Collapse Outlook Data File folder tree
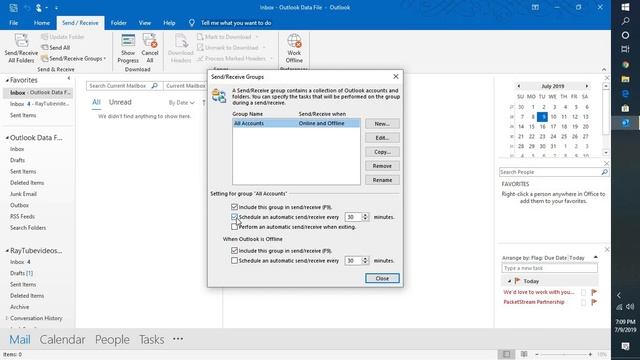This screenshot has width=640, height=360. pyautogui.click(x=7, y=138)
